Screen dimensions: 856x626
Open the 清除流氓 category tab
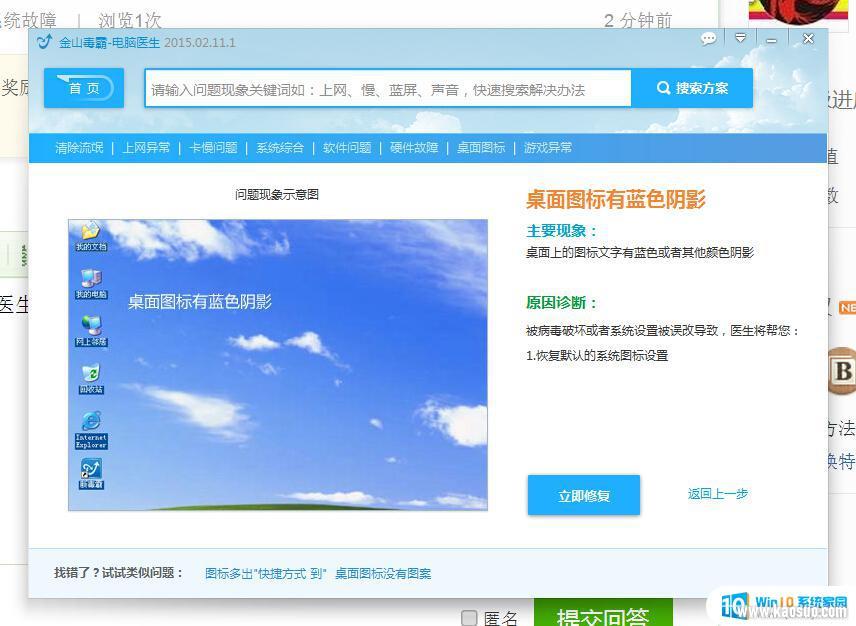point(79,147)
